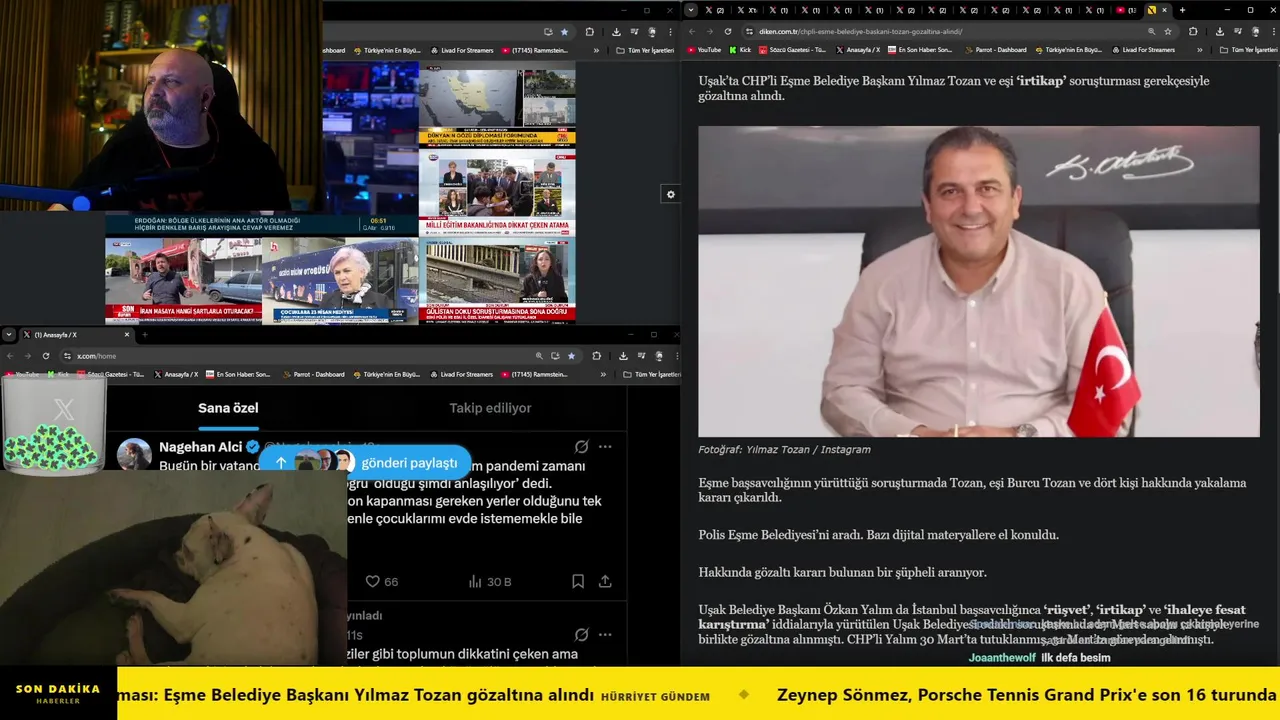
Task: Open Kick bookmark in diken window
Action: 740,50
